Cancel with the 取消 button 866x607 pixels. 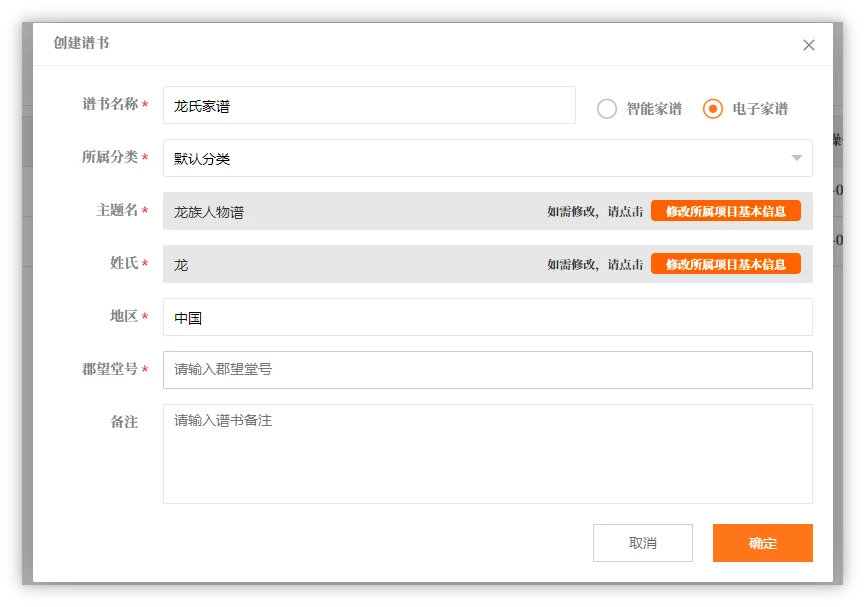click(643, 543)
